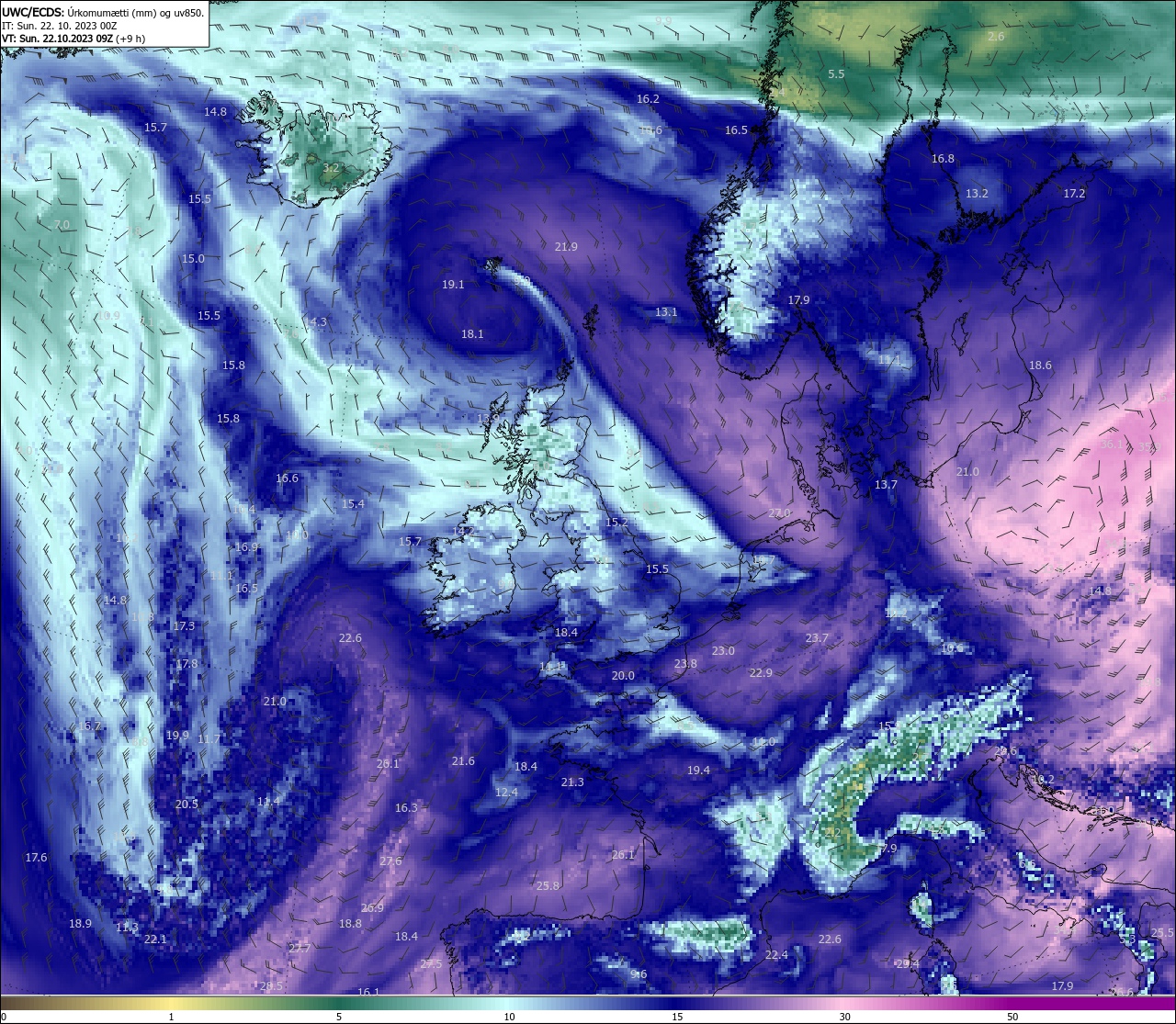Click the 16.2 value on the map
This screenshot has height=1024, width=1176.
tap(648, 99)
